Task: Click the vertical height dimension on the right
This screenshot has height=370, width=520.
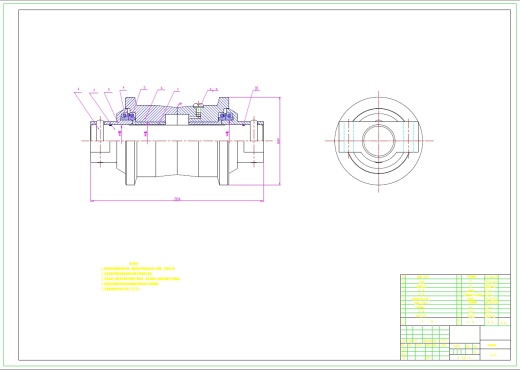Action: pyautogui.click(x=279, y=141)
